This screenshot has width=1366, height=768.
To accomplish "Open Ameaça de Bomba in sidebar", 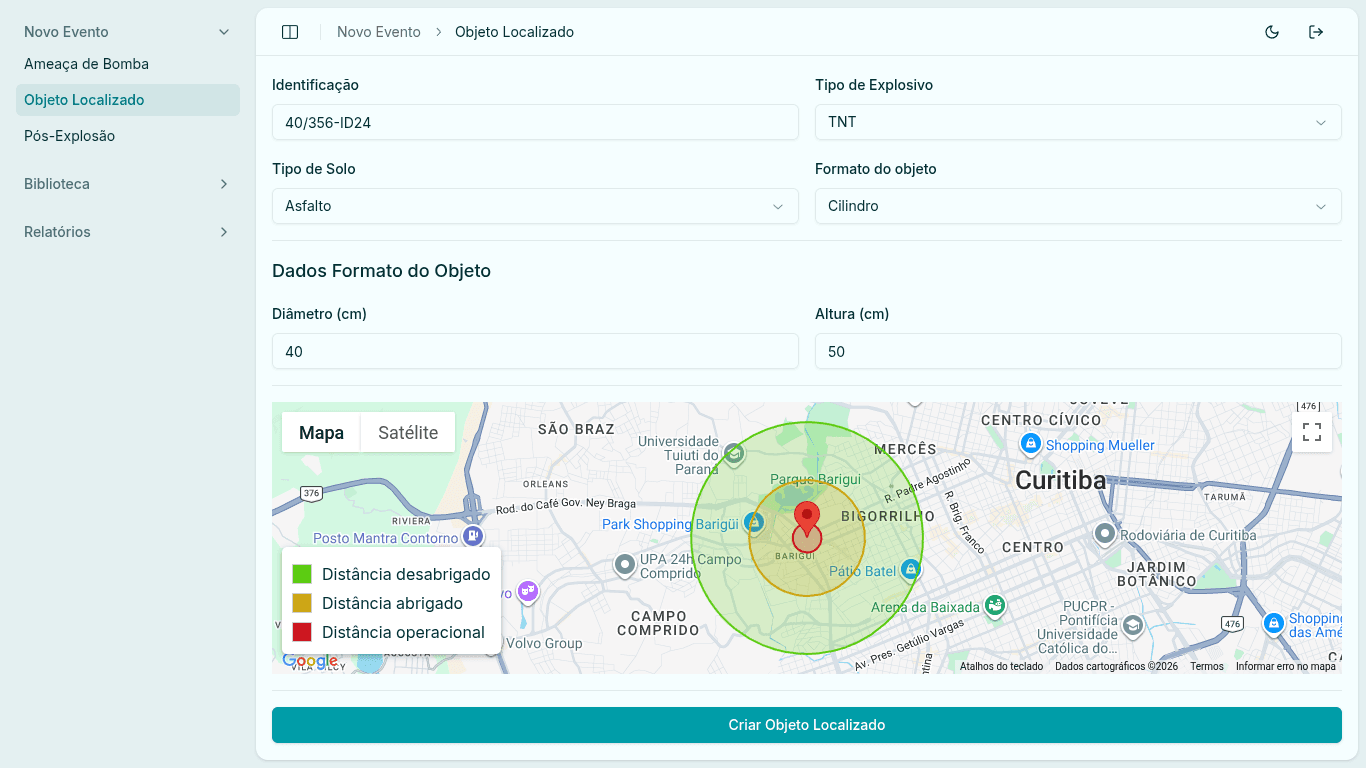I will (86, 64).
